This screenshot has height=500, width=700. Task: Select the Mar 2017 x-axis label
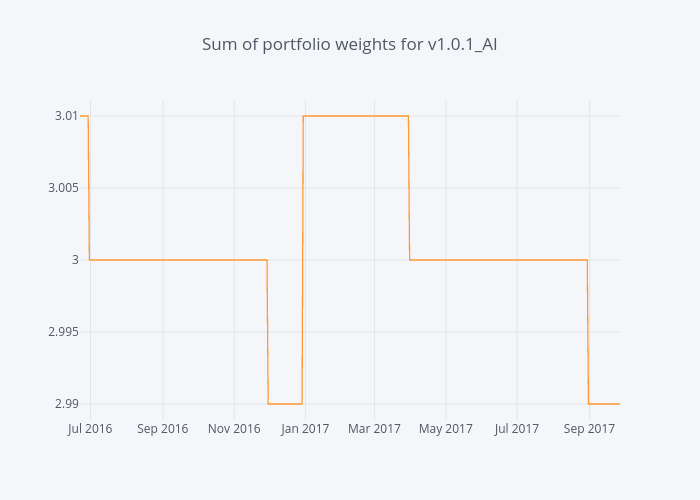pyautogui.click(x=374, y=429)
